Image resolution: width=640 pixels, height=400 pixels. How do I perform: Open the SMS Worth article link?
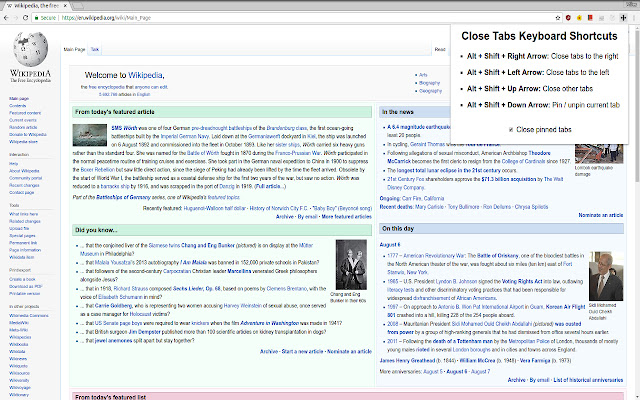pyautogui.click(x=123, y=129)
